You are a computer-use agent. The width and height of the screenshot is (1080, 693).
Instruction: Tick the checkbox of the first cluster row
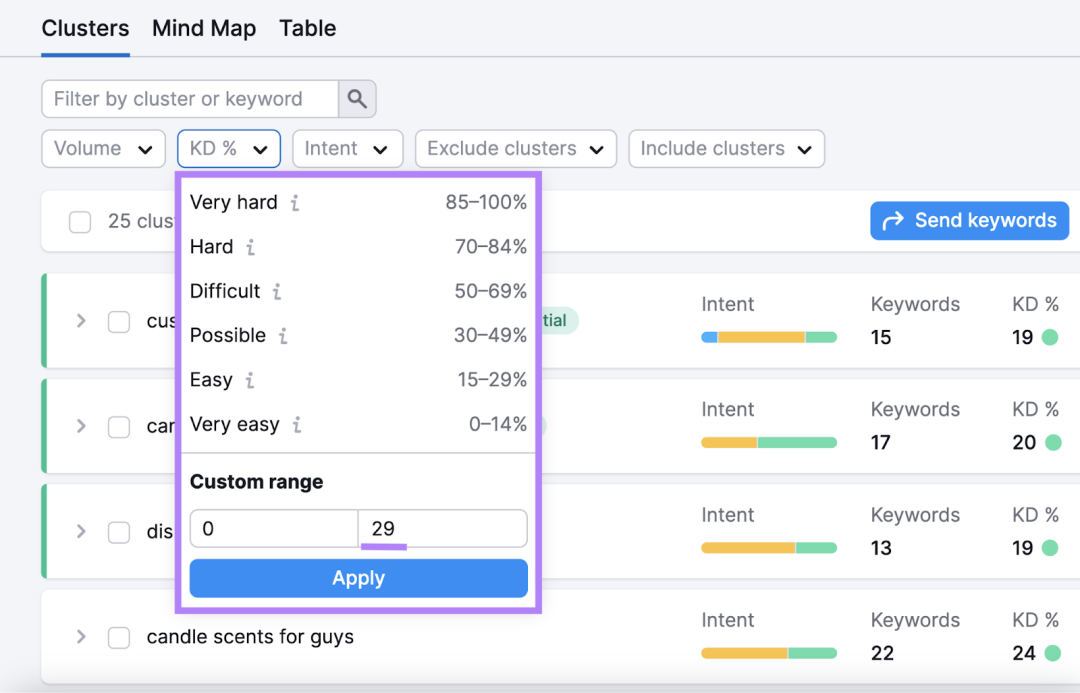pyautogui.click(x=119, y=322)
